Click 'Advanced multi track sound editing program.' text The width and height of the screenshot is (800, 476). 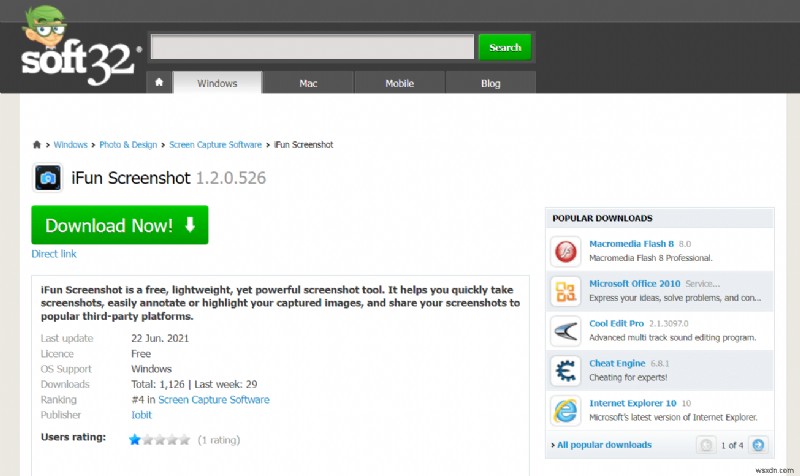pyautogui.click(x=672, y=338)
